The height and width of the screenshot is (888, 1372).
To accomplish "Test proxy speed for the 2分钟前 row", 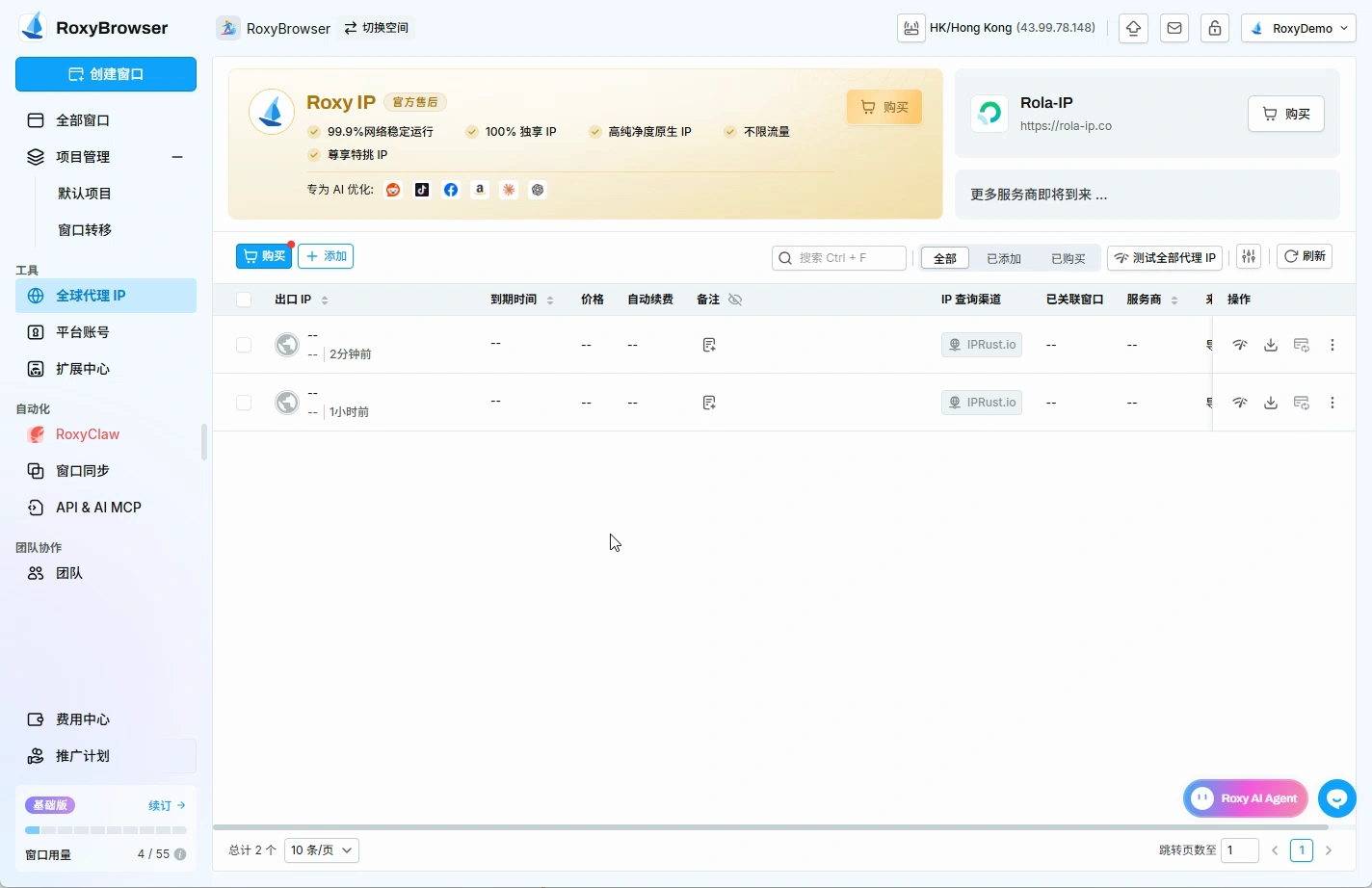I will point(1240,345).
